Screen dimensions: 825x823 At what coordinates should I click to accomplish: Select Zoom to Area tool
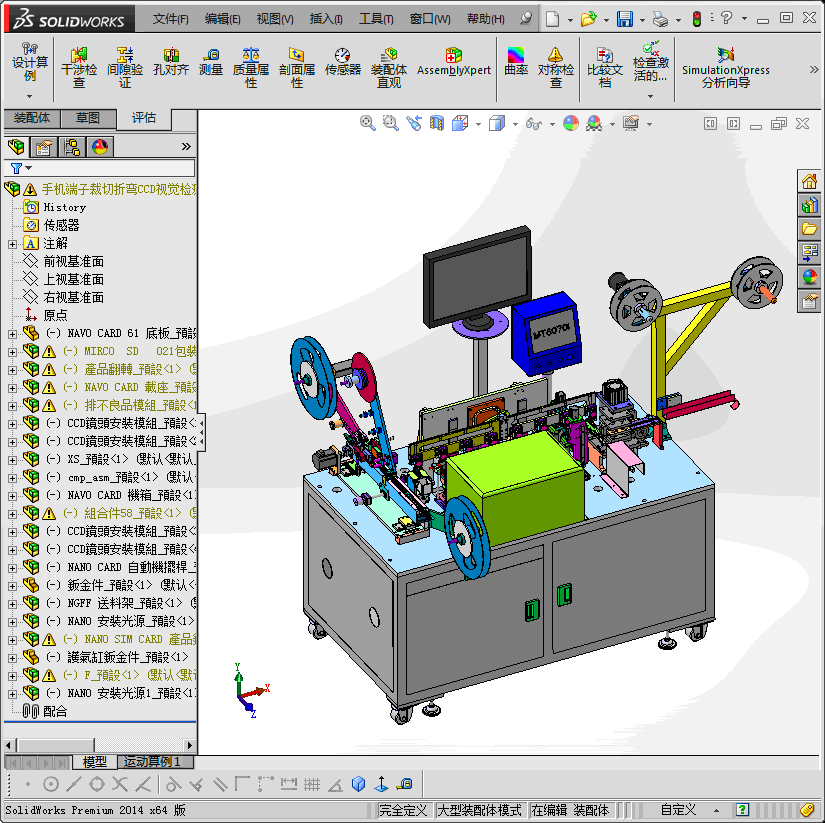[x=390, y=123]
